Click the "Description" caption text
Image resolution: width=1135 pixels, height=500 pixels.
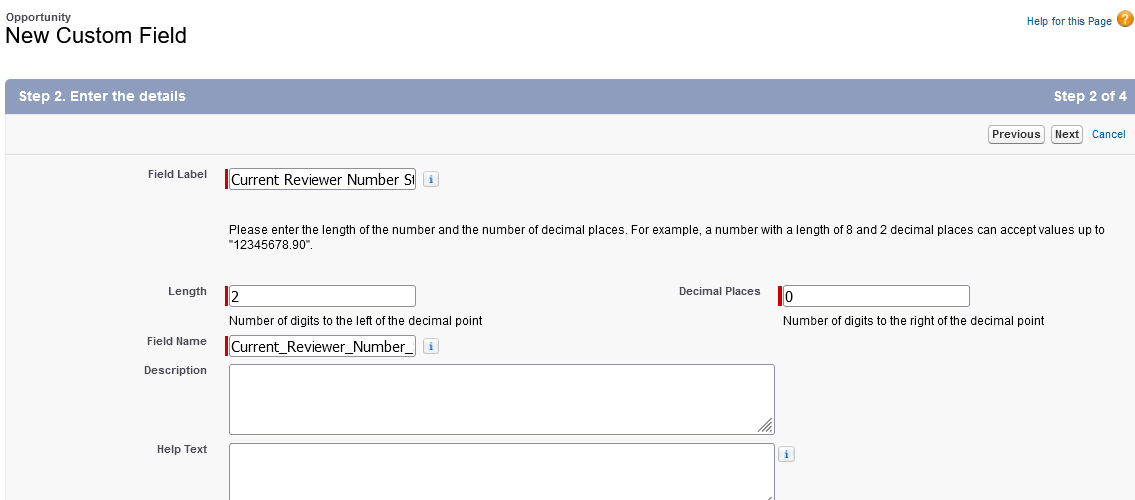[175, 370]
